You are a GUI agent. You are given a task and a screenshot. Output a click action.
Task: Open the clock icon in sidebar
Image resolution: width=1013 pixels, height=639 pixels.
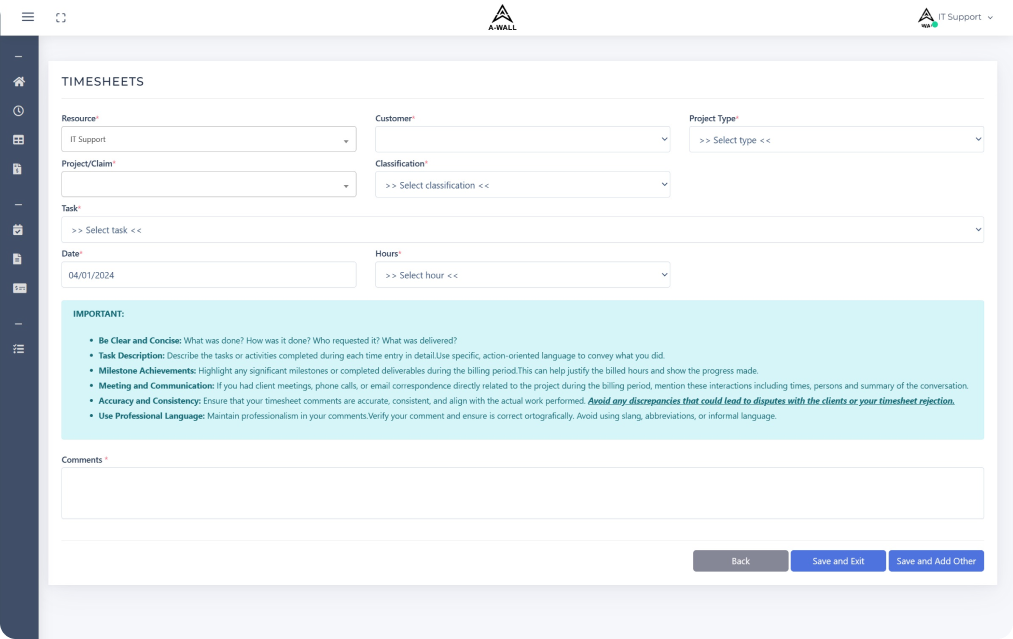point(18,111)
